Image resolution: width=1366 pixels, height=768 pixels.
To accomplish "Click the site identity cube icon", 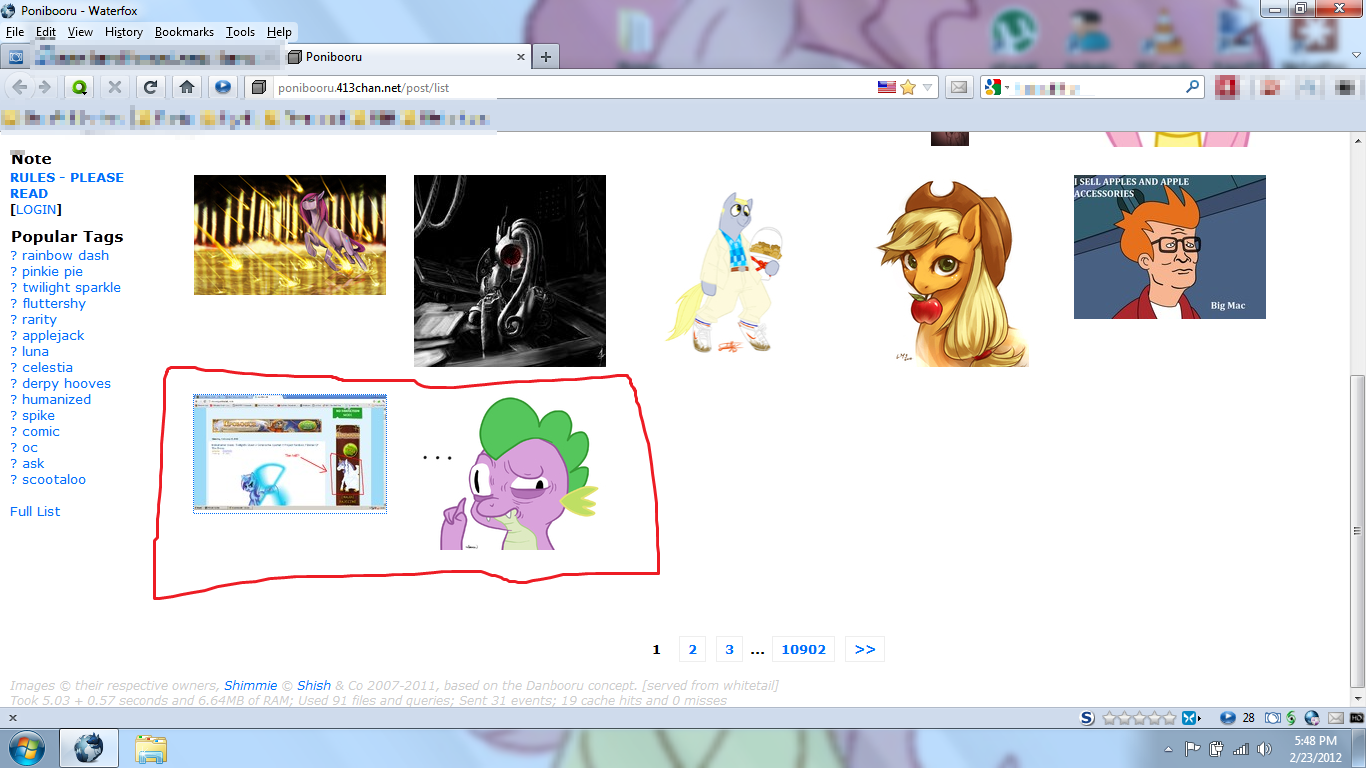I will tap(258, 88).
